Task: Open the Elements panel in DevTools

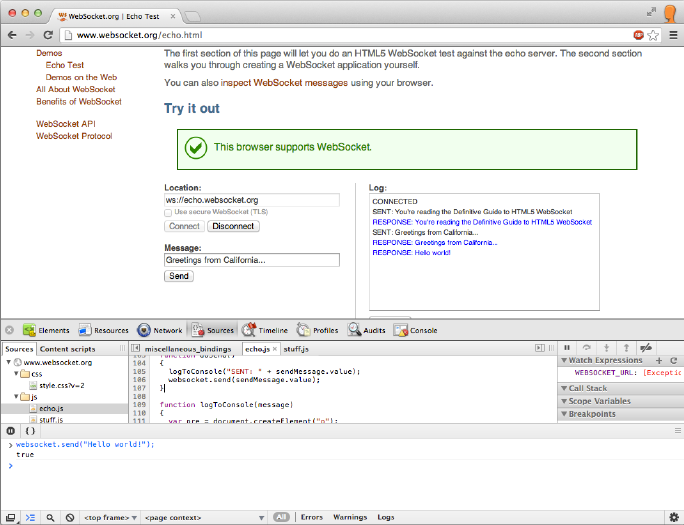Action: (46, 330)
